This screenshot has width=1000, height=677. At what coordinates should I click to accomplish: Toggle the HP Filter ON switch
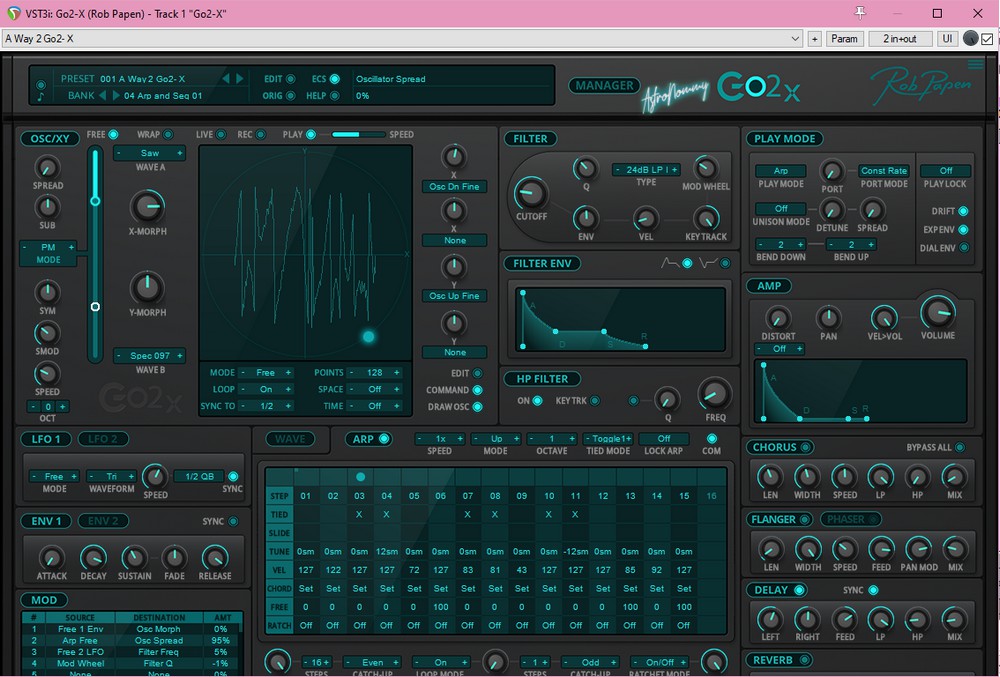537,400
